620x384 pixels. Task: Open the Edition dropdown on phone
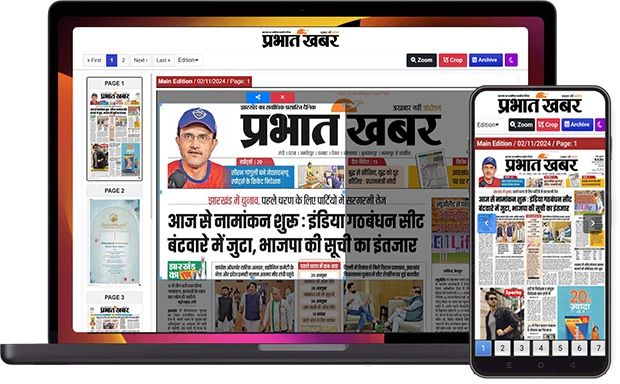coord(489,125)
